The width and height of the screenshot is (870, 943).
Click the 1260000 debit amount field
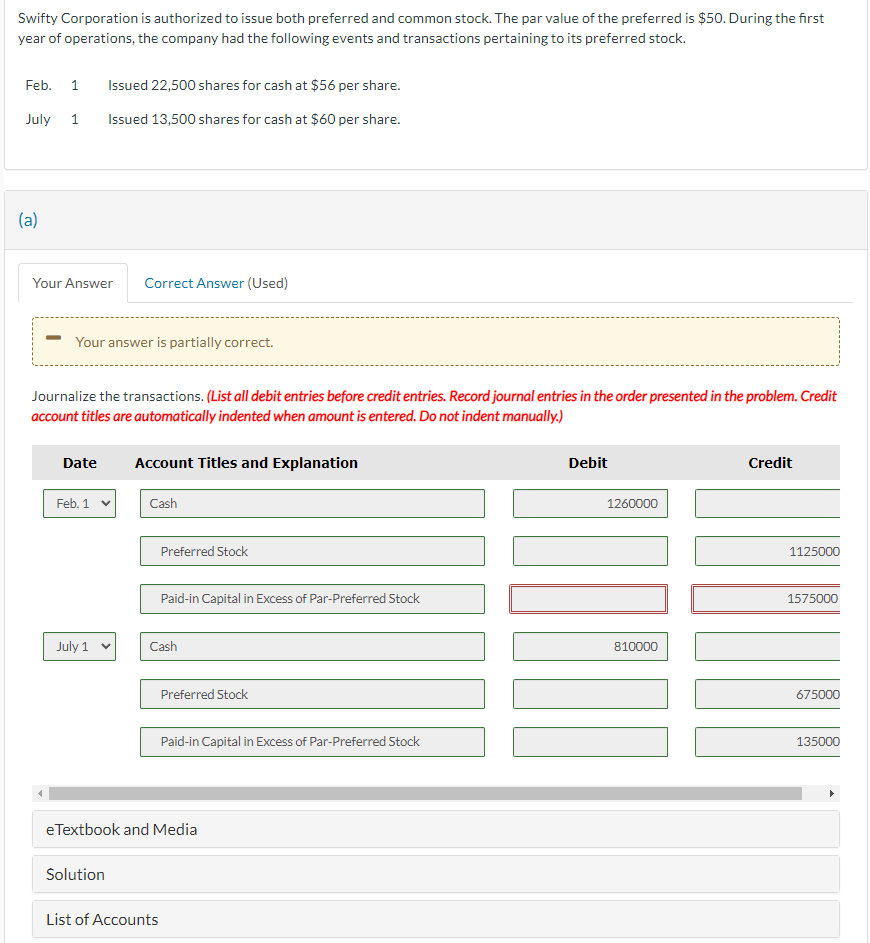pyautogui.click(x=590, y=503)
